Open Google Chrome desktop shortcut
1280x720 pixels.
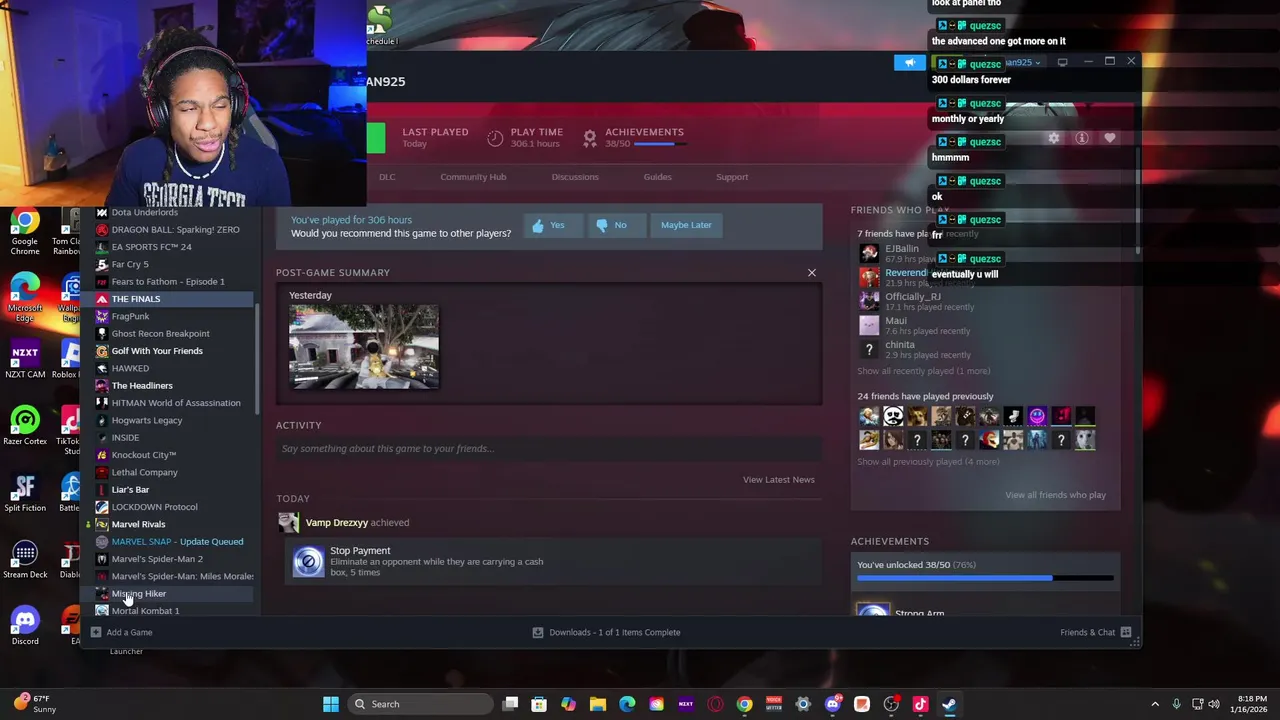pyautogui.click(x=25, y=232)
